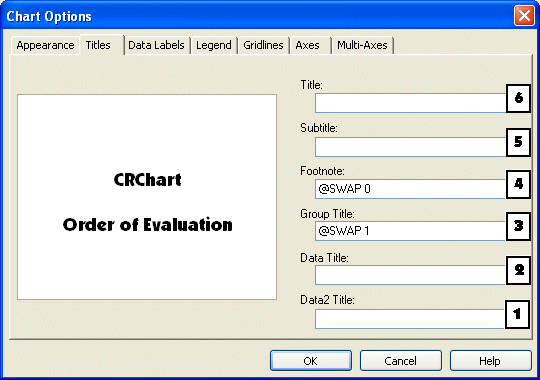Close the Chart Options dialog
The height and width of the screenshot is (380, 540).
click(x=524, y=16)
